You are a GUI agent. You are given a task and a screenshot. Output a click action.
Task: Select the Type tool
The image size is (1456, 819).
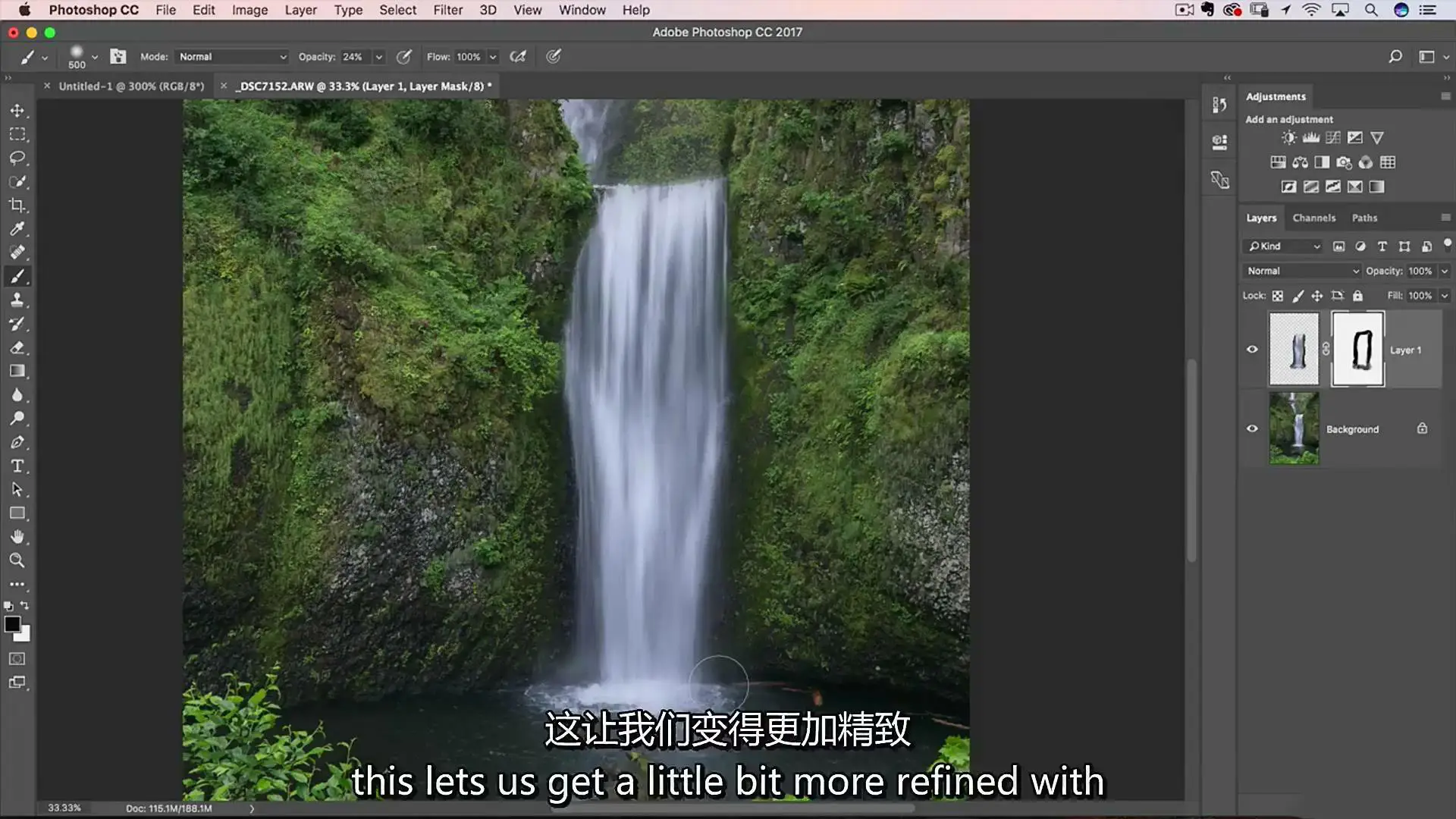point(17,466)
